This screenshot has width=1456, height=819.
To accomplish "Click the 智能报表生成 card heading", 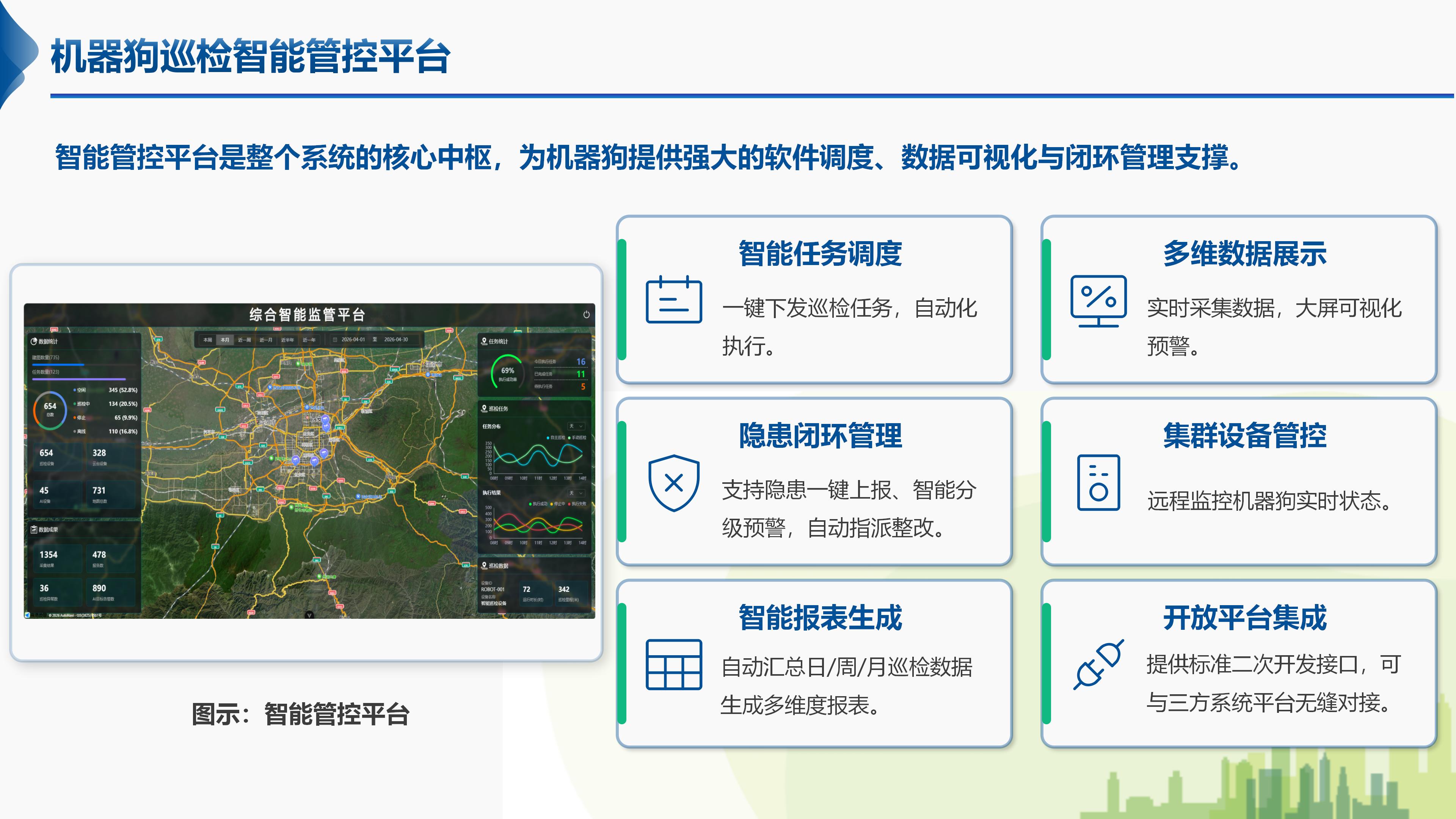I will [820, 618].
